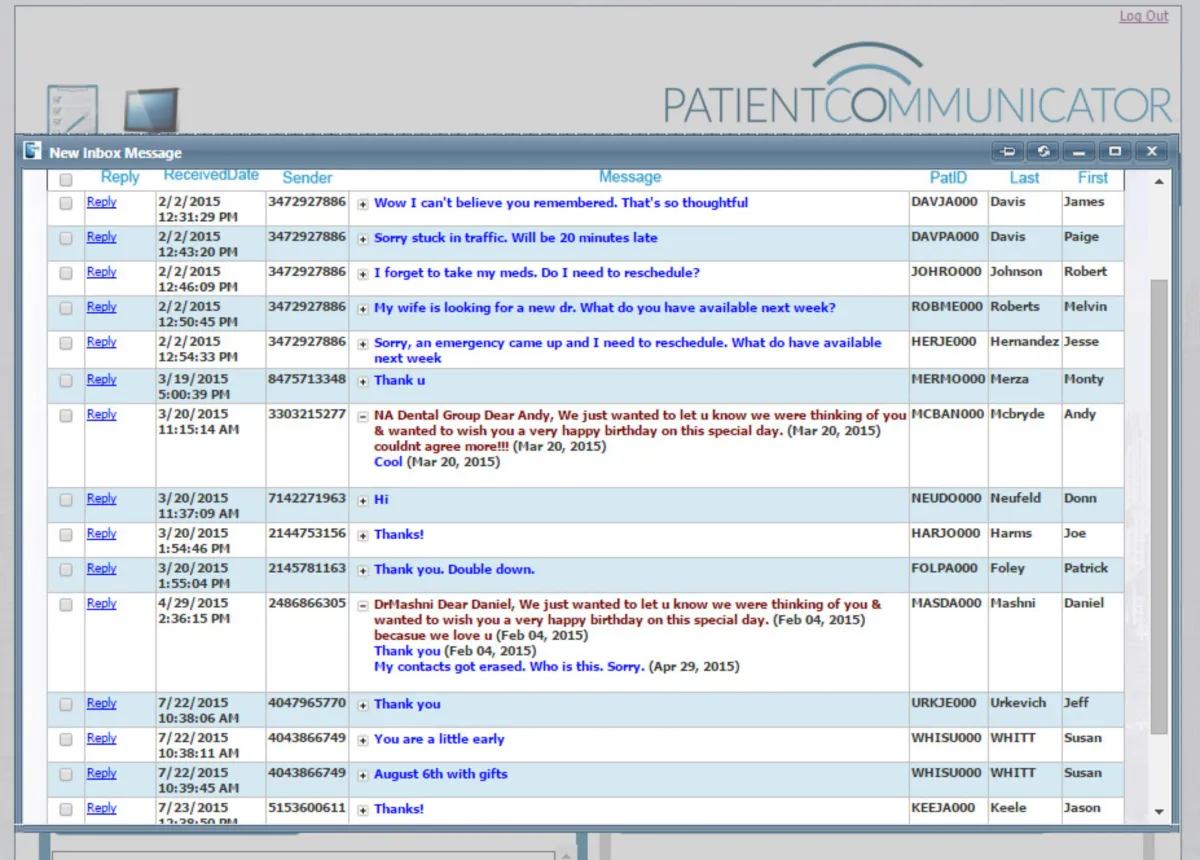Check the checkbox beside Keele Jason's message
This screenshot has width=1200, height=860.
click(x=65, y=808)
